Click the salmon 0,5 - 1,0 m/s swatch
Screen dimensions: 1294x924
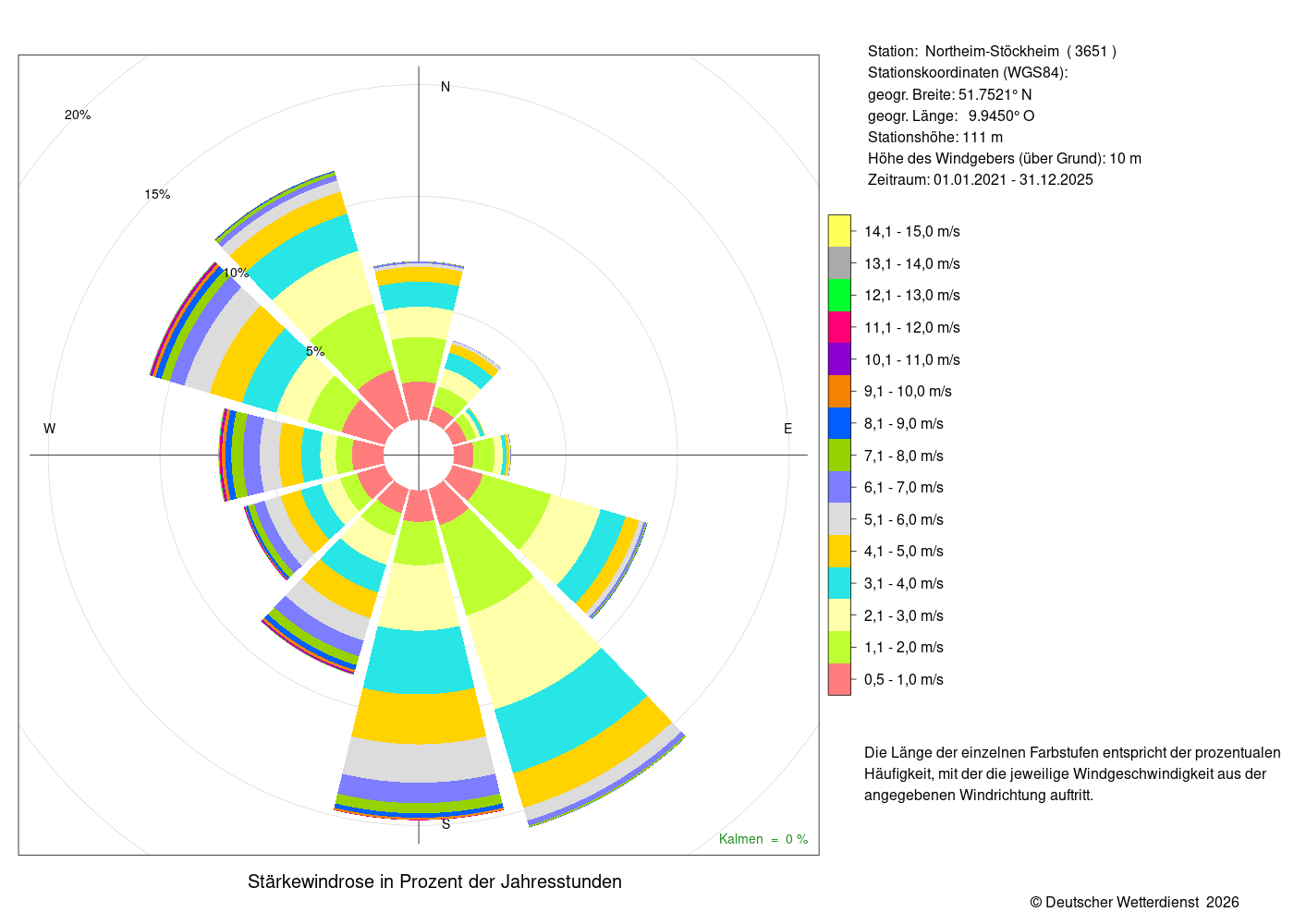pyautogui.click(x=839, y=679)
